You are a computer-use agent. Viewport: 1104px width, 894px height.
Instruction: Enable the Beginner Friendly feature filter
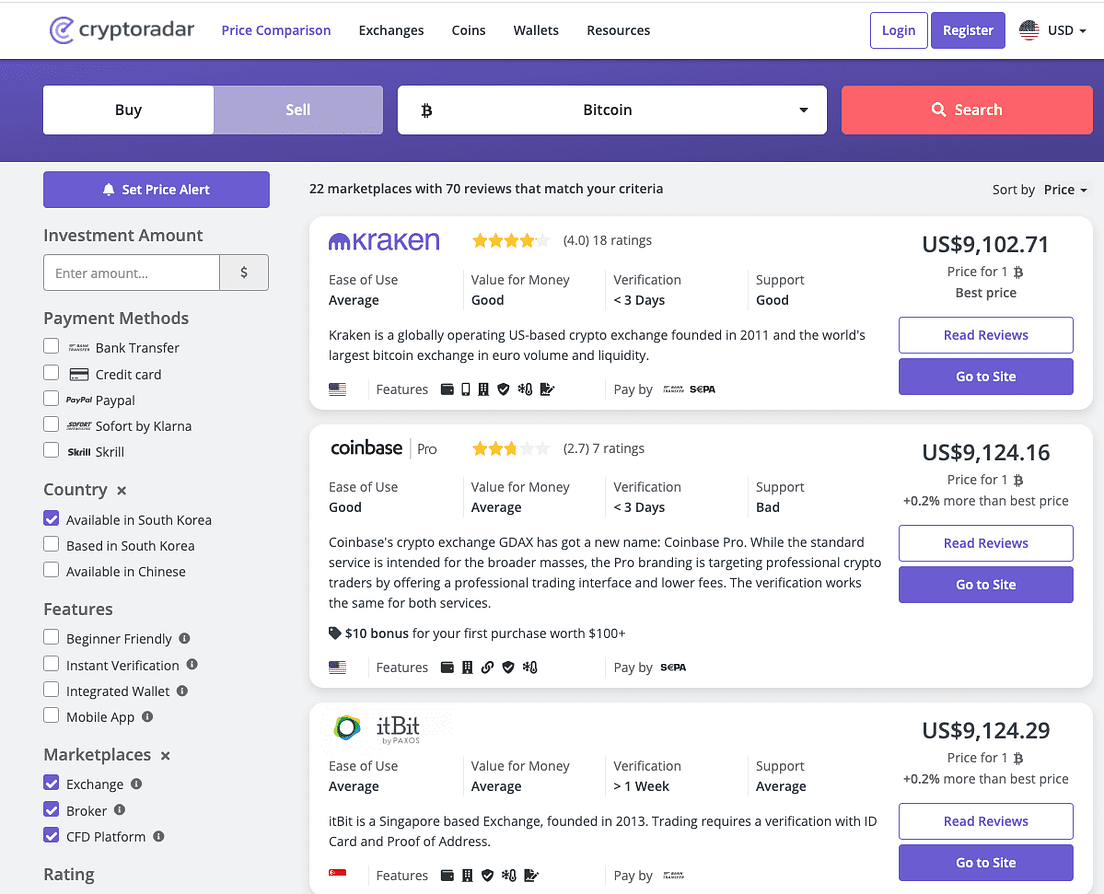pyautogui.click(x=50, y=638)
